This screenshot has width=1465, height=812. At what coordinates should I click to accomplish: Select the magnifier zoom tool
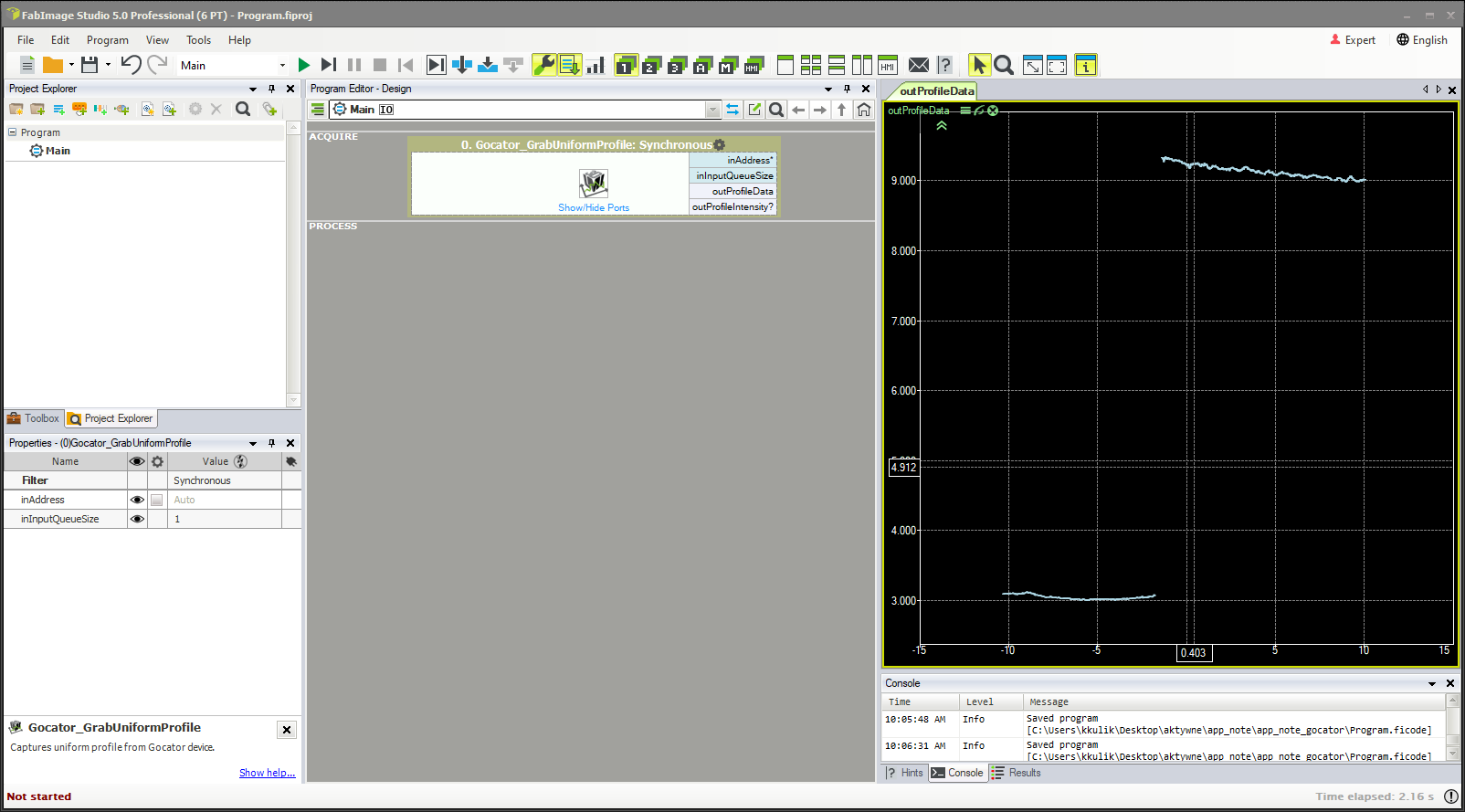click(1004, 65)
